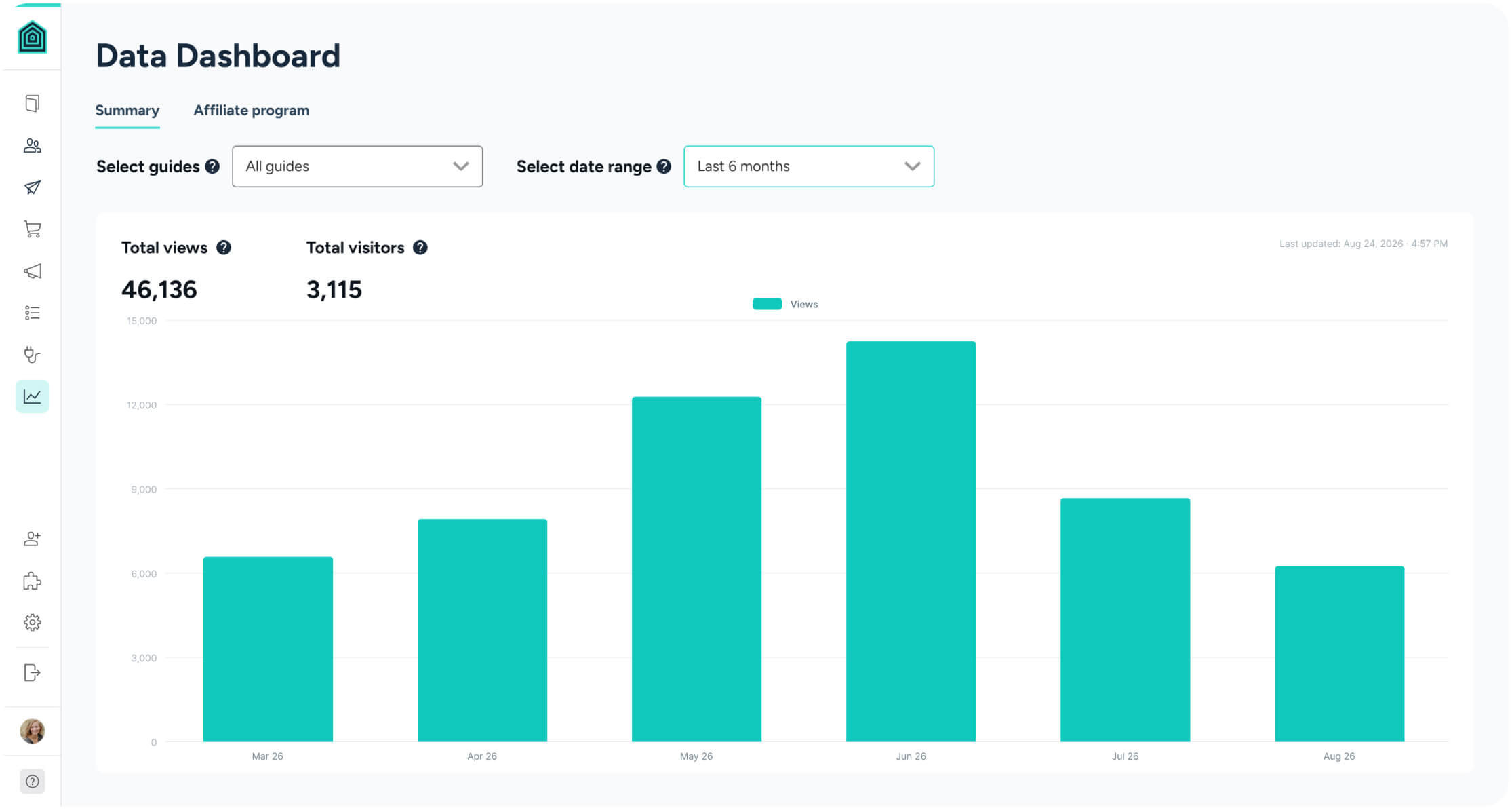Click the 3,115 total visitors value
The image size is (1512, 810).
click(334, 290)
